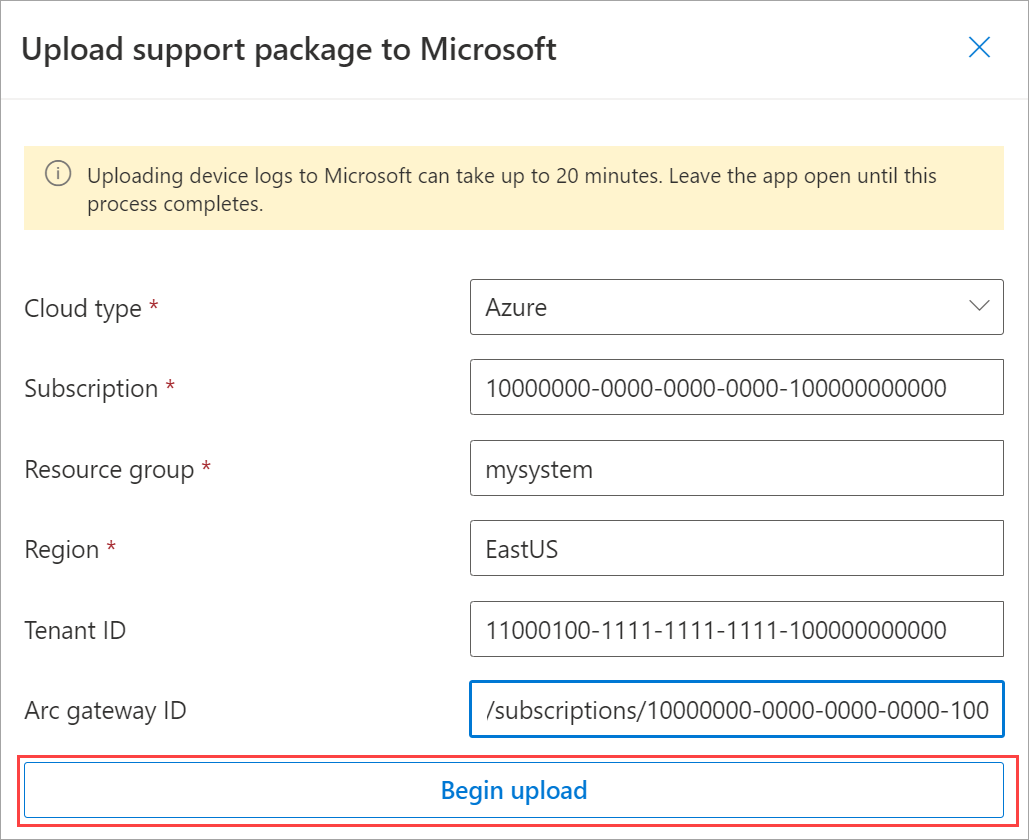Close the upload support package dialog
This screenshot has width=1029, height=840.
979,48
